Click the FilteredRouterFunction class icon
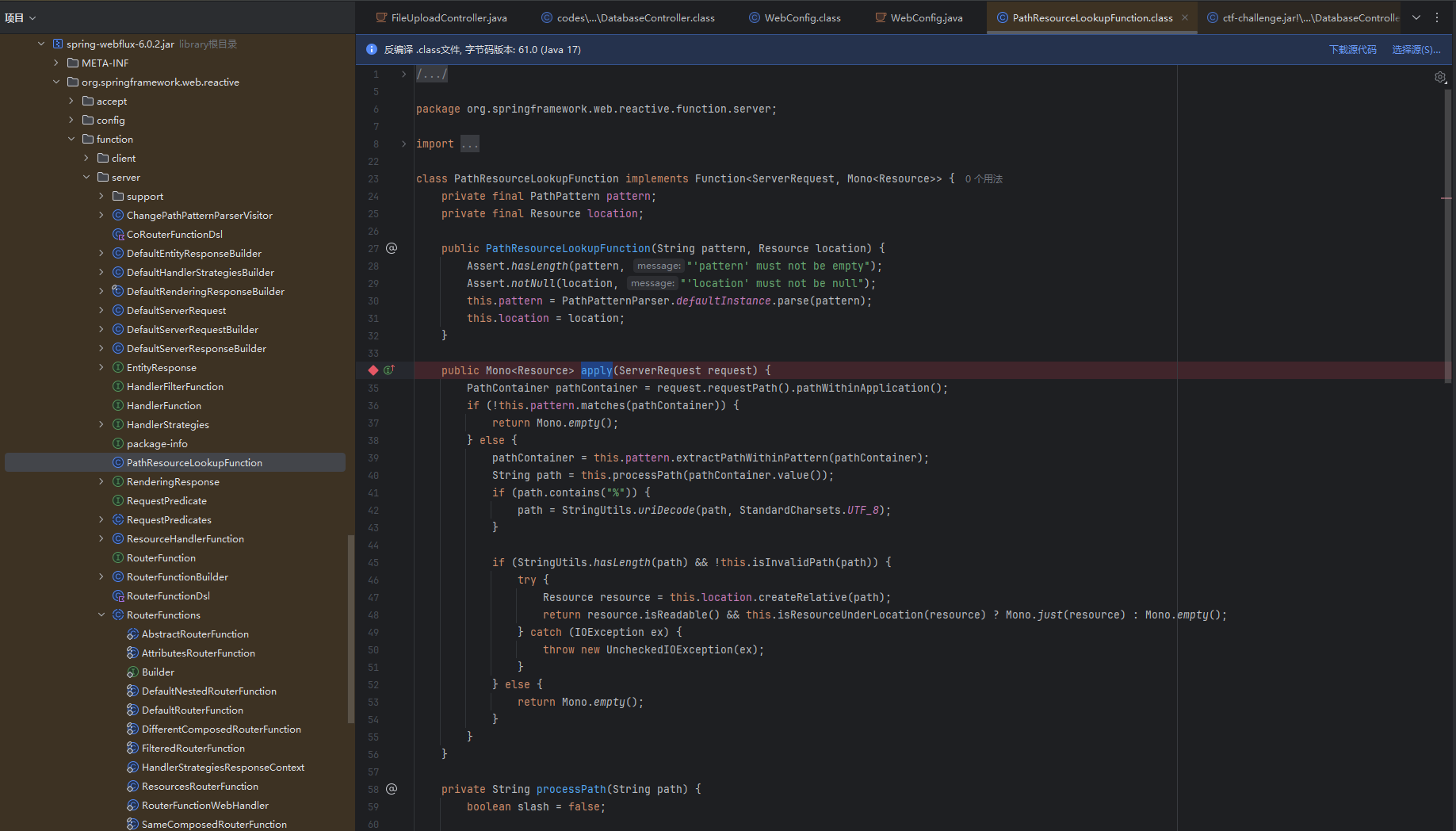 pos(133,748)
